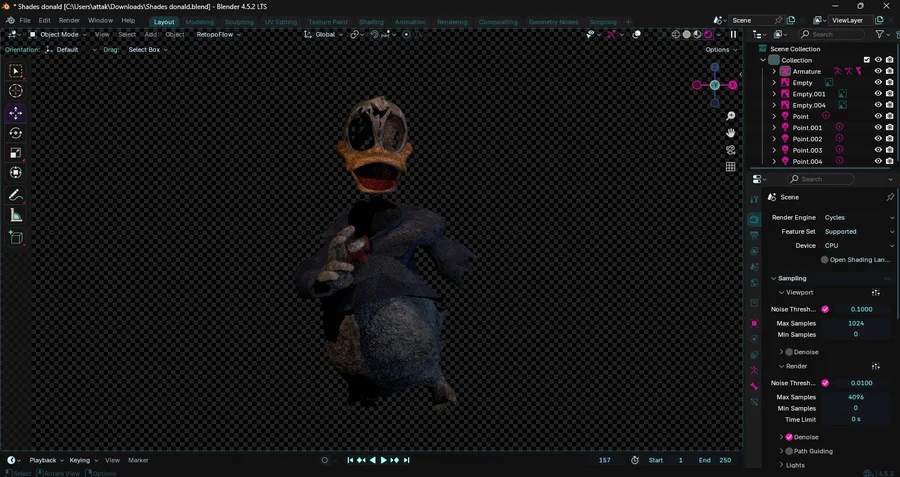Open the Device CPU dropdown
Image resolution: width=900 pixels, height=477 pixels.
pyautogui.click(x=858, y=246)
